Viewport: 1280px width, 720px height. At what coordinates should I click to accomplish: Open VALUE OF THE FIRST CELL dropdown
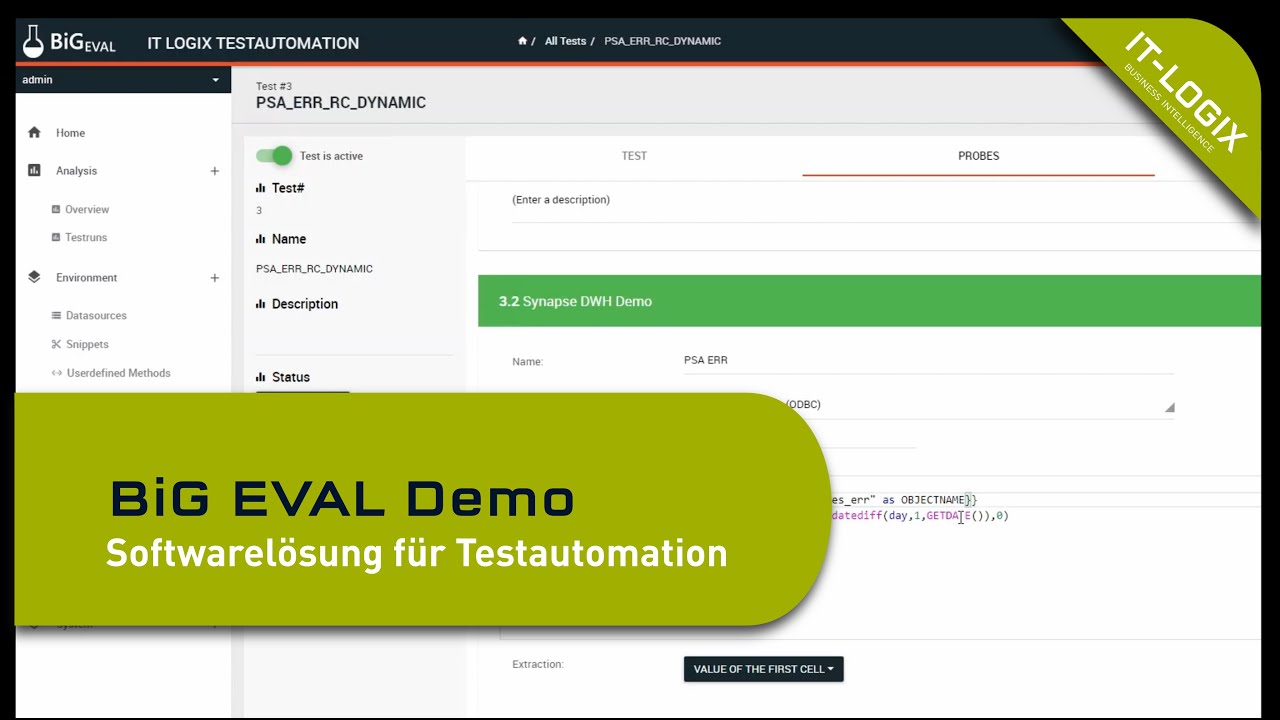point(764,669)
